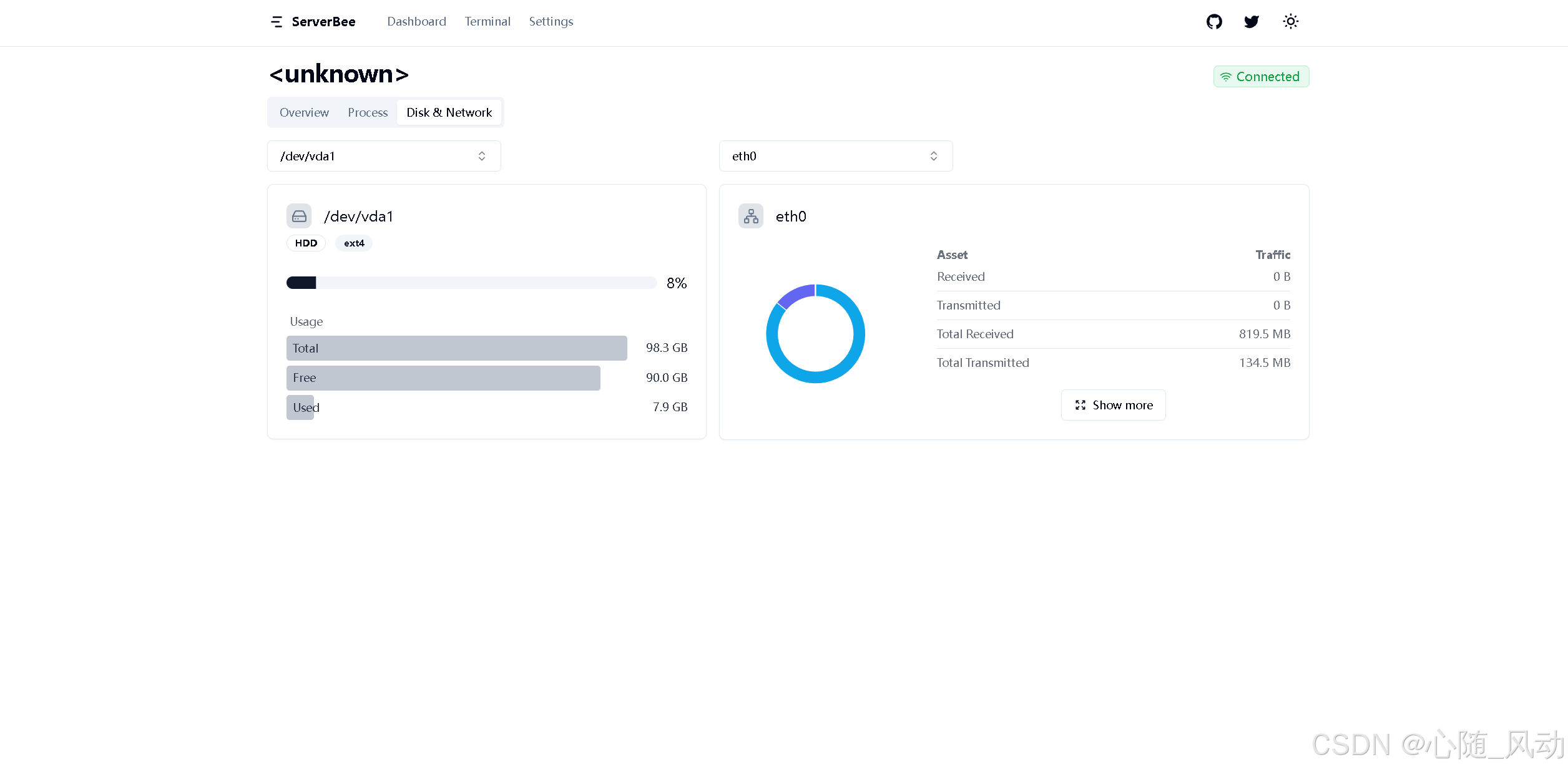The width and height of the screenshot is (1568, 770).
Task: Click the expand icon in Show more
Action: pos(1080,405)
